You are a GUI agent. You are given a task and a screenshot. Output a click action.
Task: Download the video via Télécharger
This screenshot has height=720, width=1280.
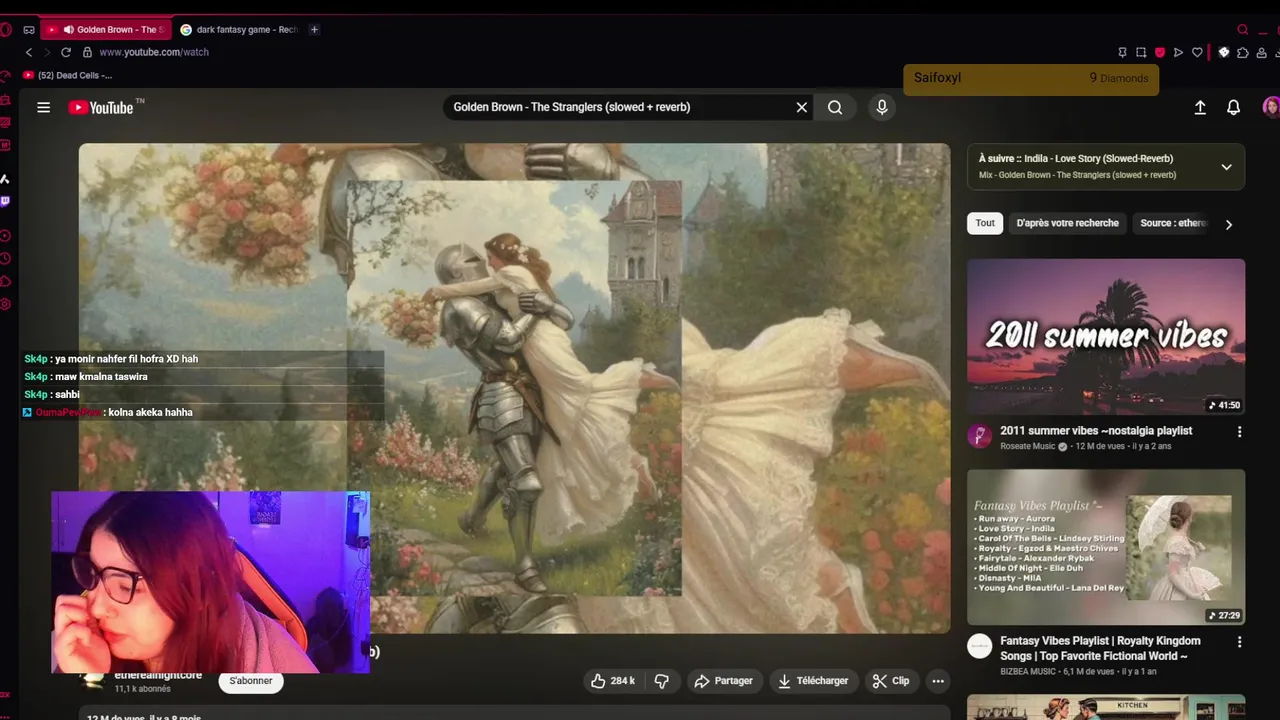pos(813,681)
